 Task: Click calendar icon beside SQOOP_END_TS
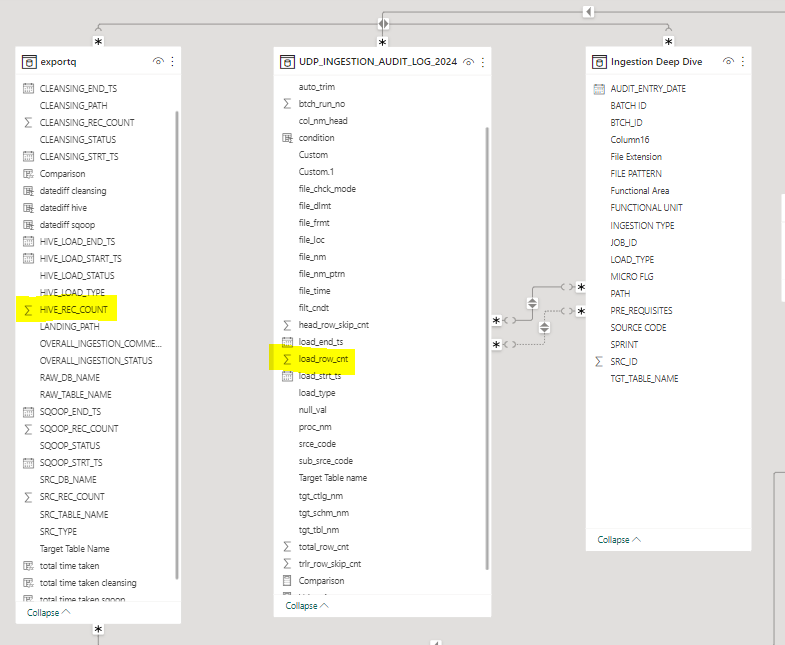click(x=29, y=412)
